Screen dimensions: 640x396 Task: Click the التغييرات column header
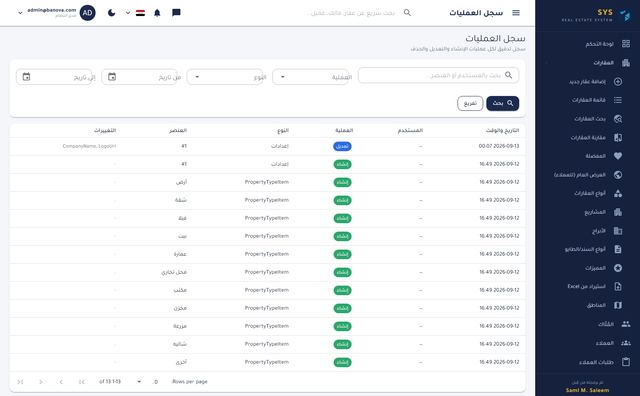click(x=105, y=130)
